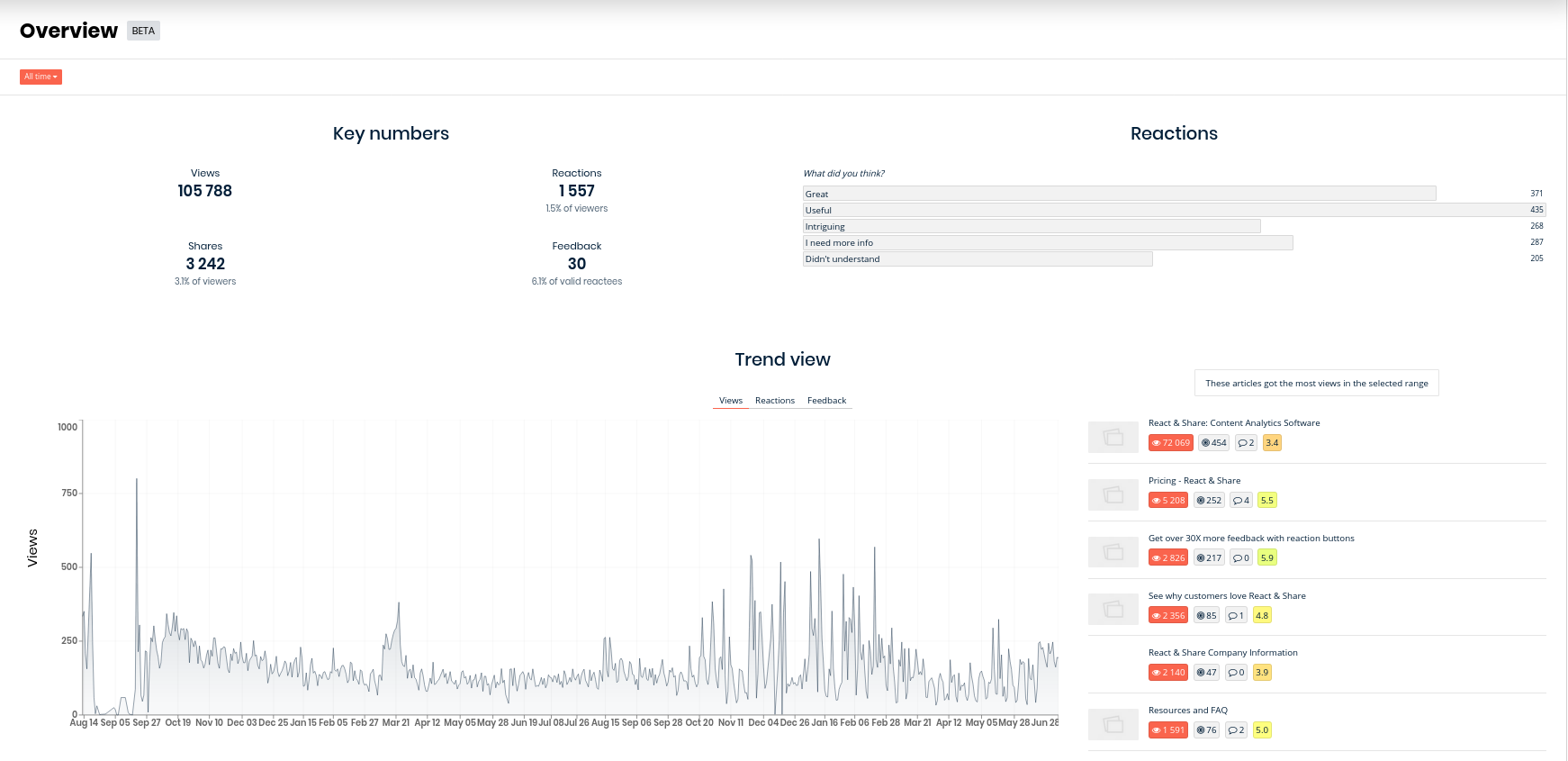The width and height of the screenshot is (1568, 761).
Task: Click thumbnail of Get over 30X article
Action: [x=1113, y=552]
